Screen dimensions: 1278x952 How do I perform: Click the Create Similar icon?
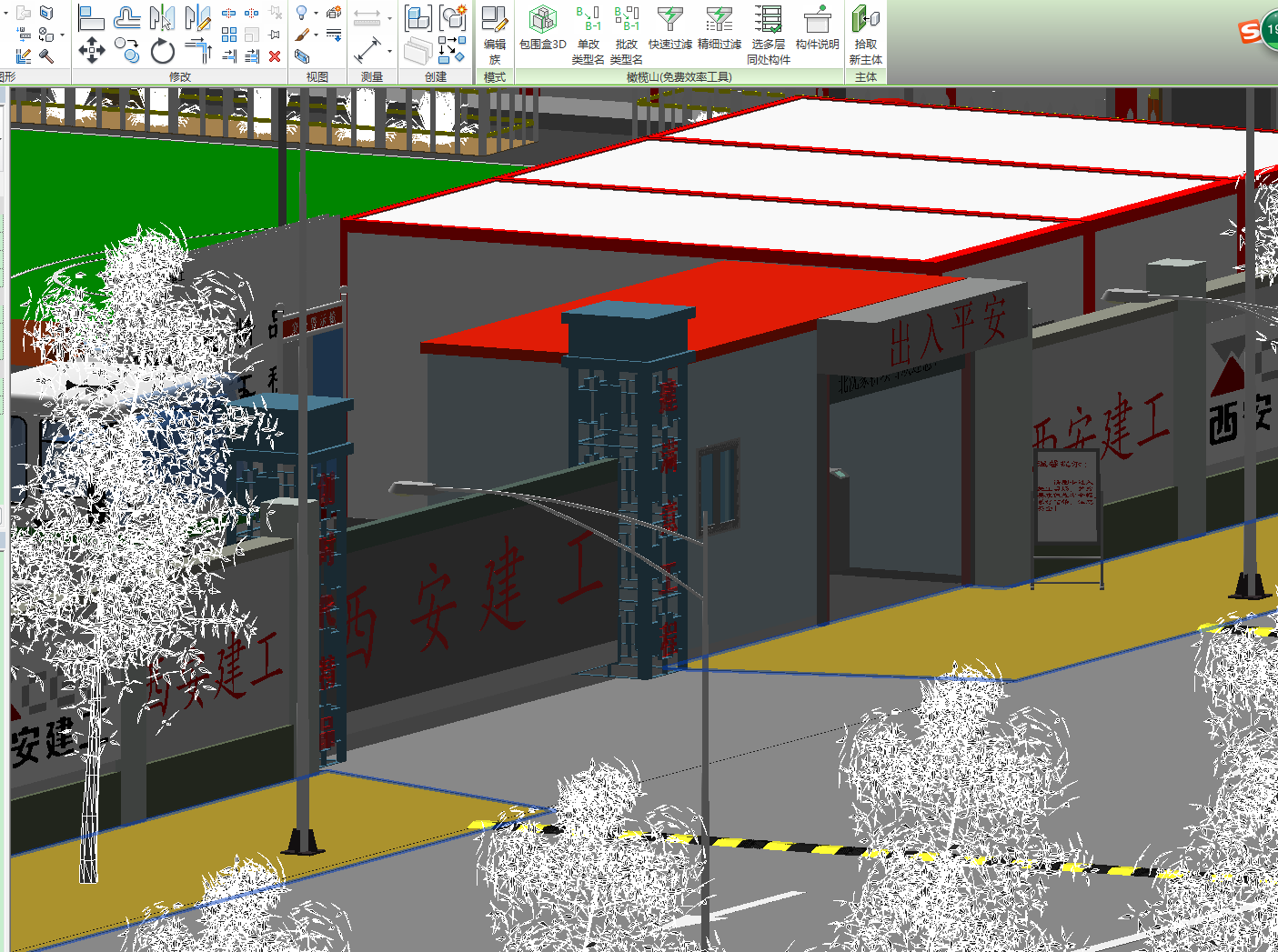point(452,51)
